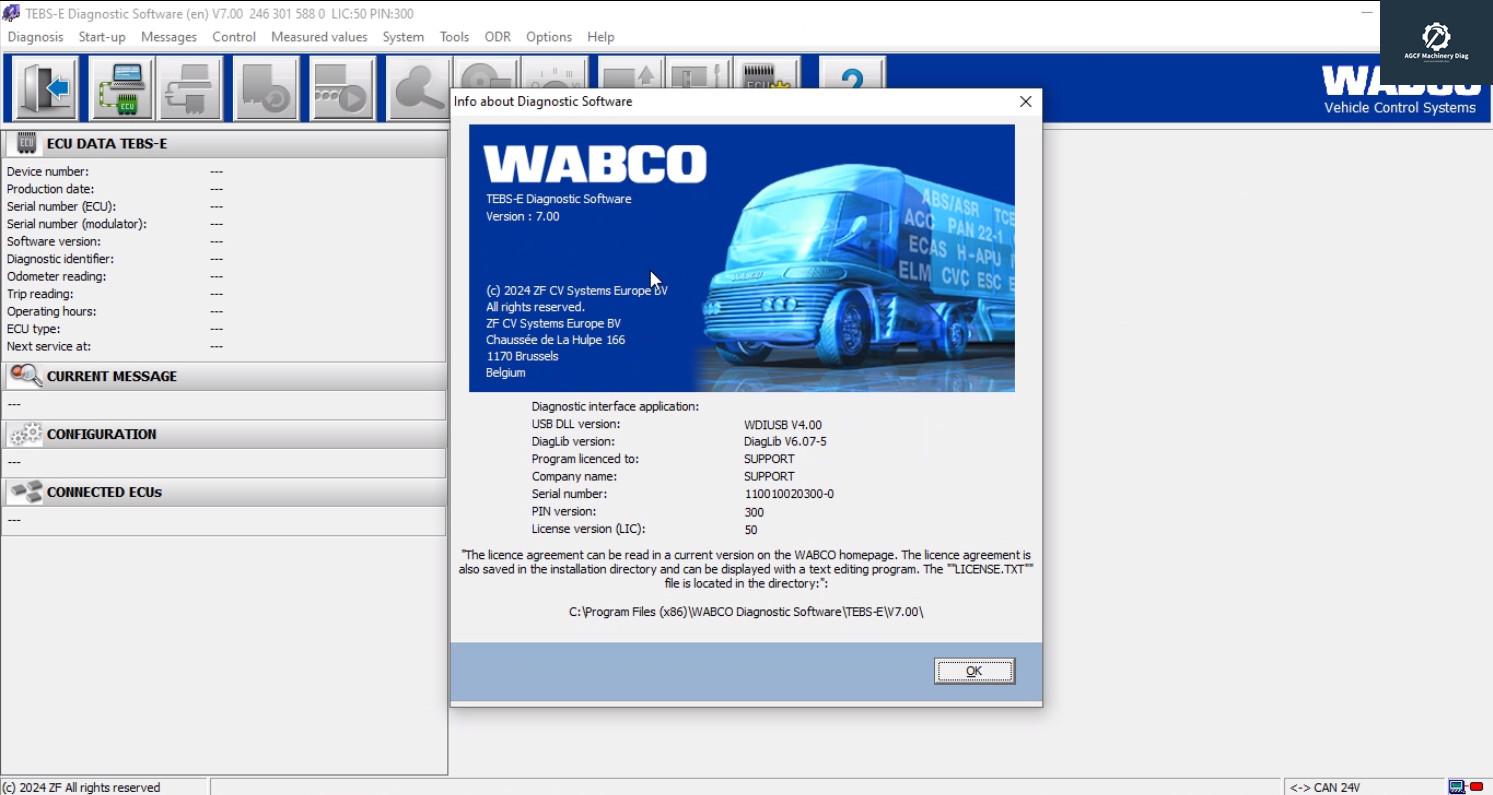Image resolution: width=1493 pixels, height=795 pixels.
Task: Click the WABCO Vehicle Control Systems logo
Action: click(1398, 90)
